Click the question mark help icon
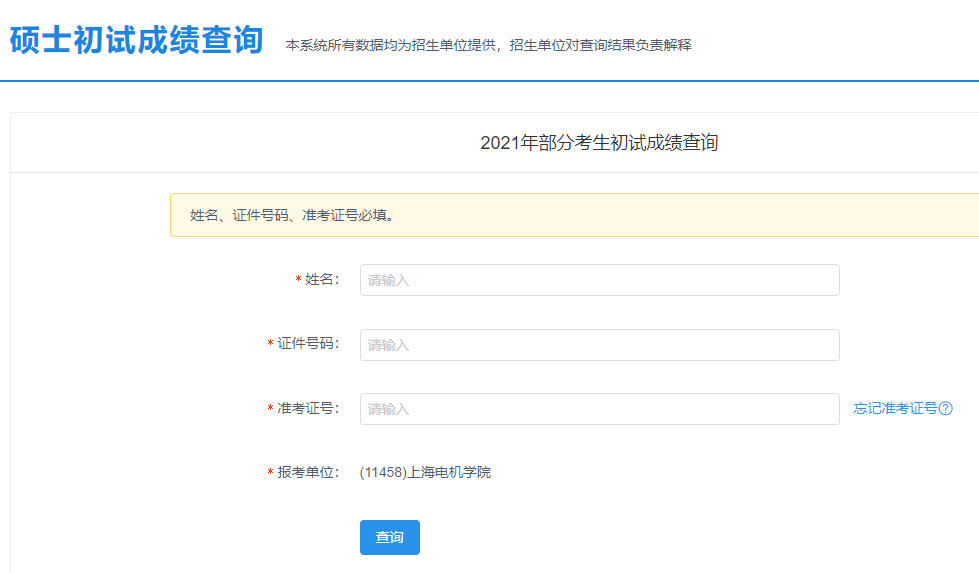The height and width of the screenshot is (573, 979). click(x=946, y=408)
